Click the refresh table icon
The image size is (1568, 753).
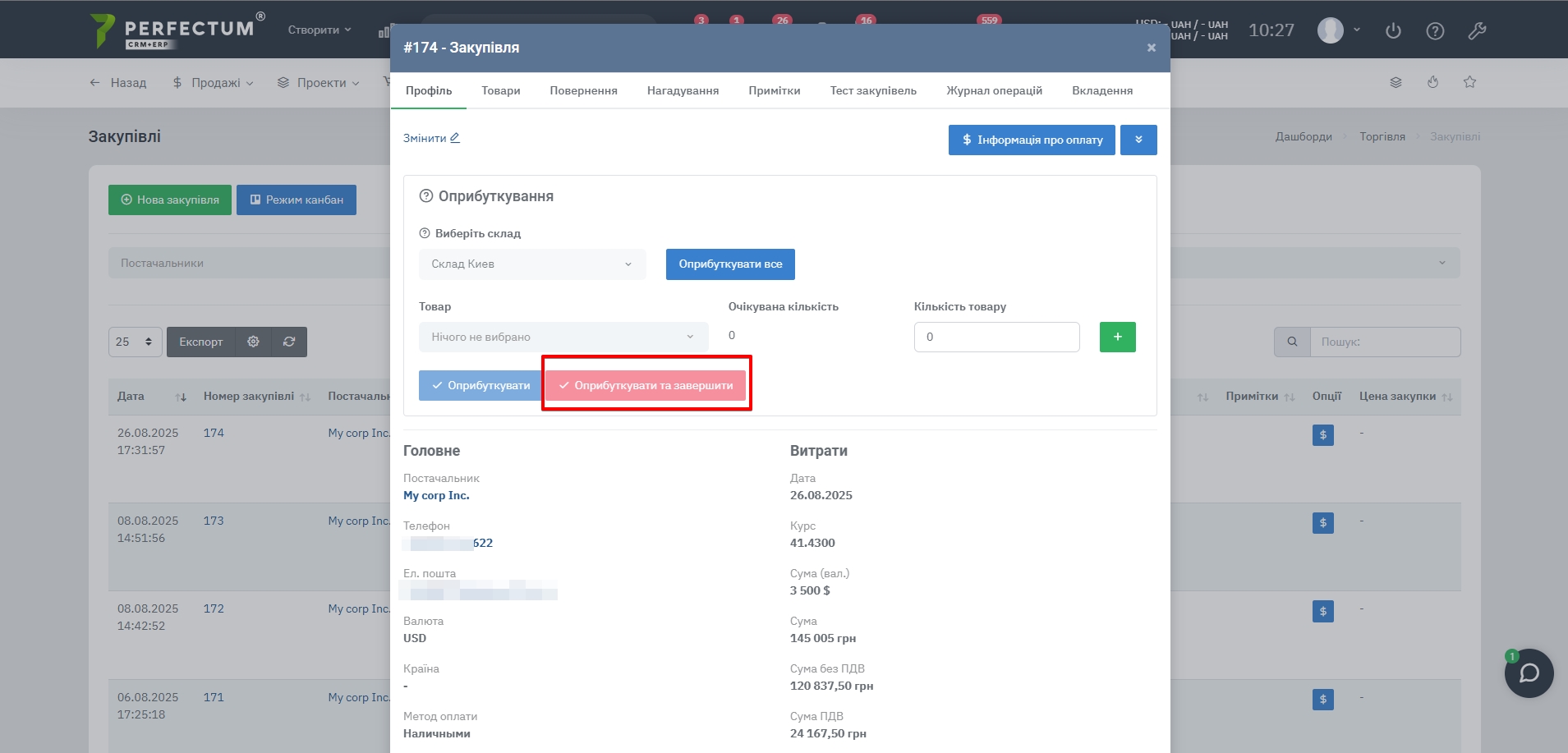289,342
